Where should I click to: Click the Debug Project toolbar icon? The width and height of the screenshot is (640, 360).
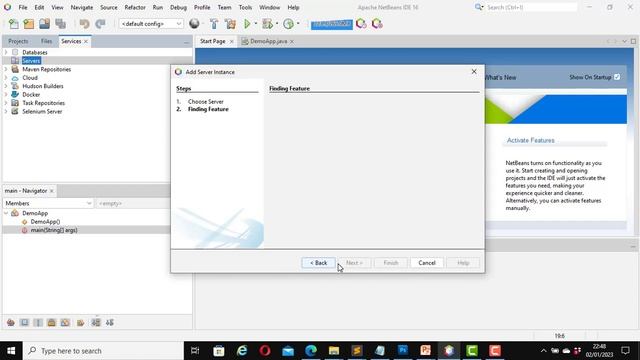click(267, 24)
